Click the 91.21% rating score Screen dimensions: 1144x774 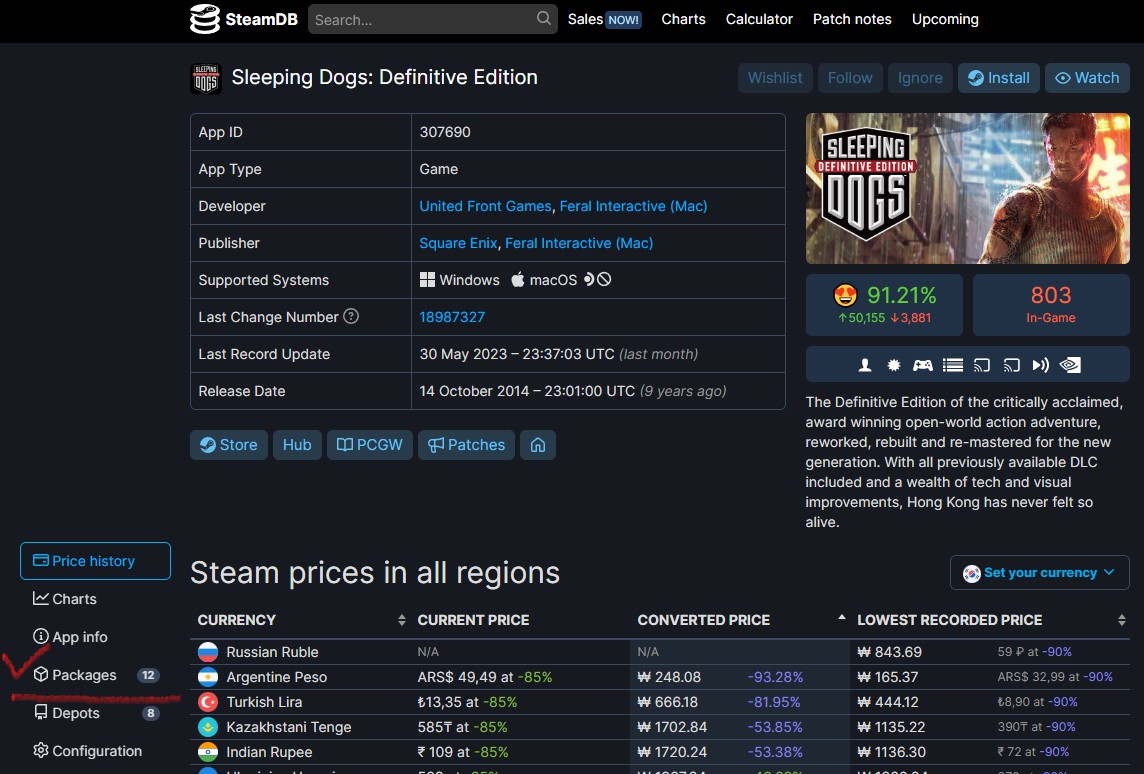901,295
